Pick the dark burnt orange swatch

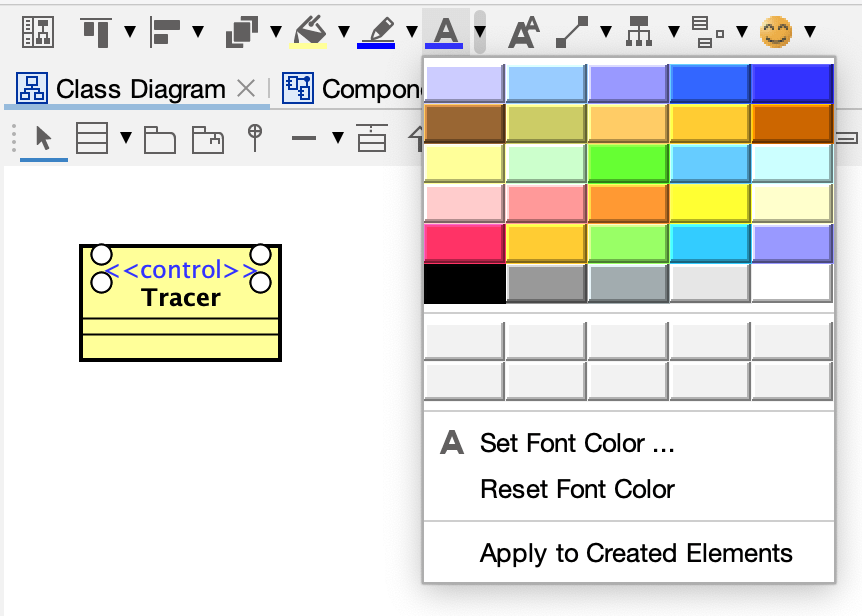792,123
